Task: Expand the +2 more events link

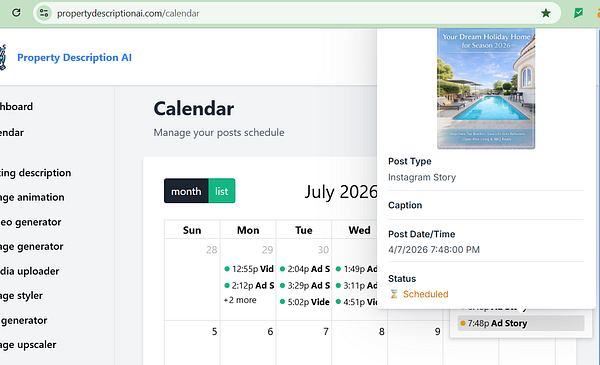Action: point(240,300)
